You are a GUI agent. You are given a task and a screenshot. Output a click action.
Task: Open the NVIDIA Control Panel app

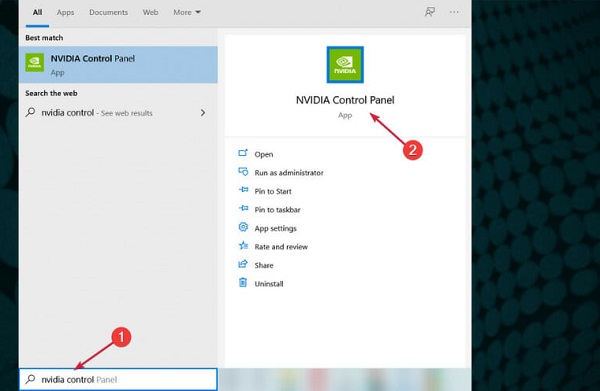tap(264, 154)
